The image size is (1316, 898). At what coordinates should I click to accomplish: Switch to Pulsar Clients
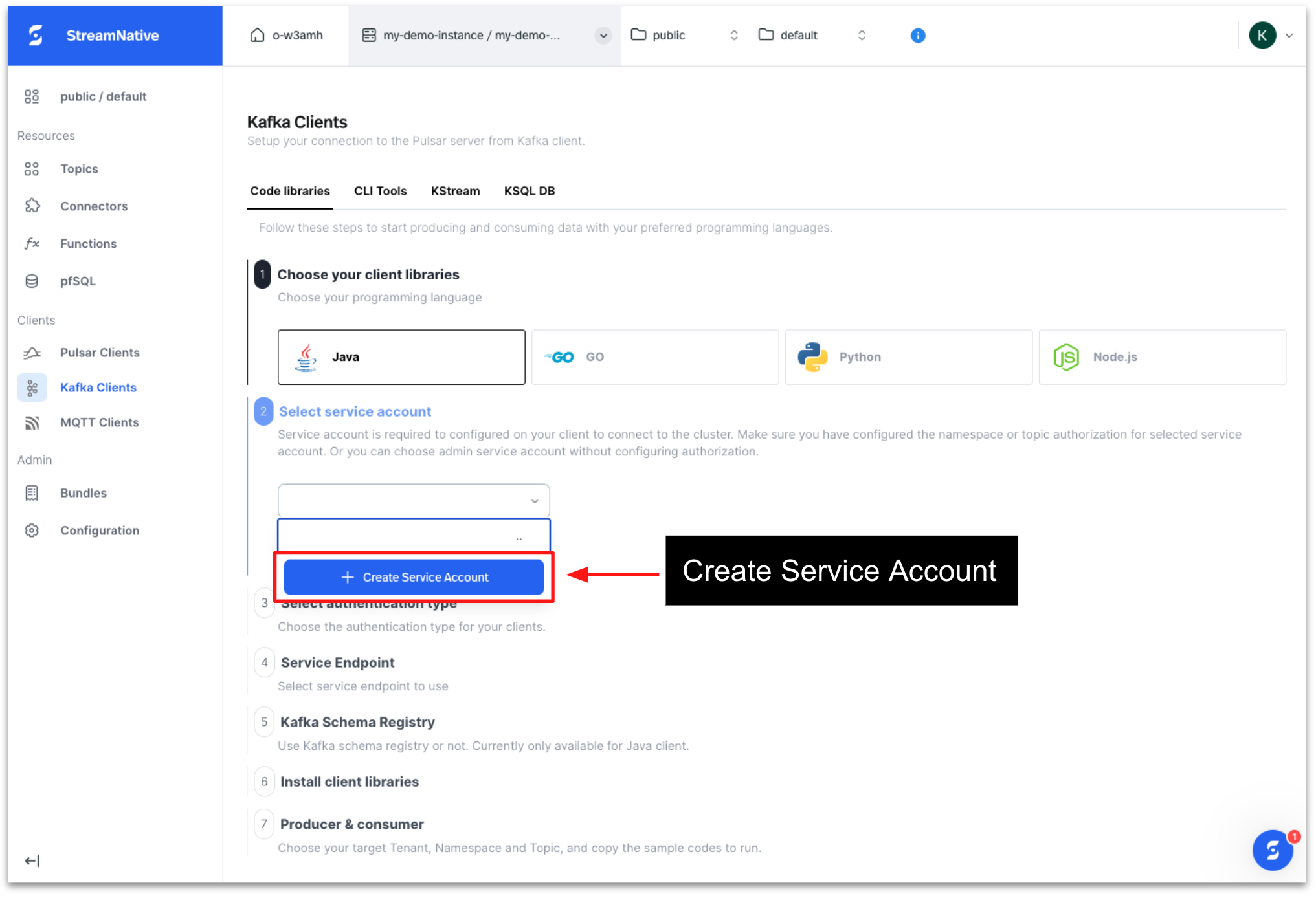pos(99,353)
